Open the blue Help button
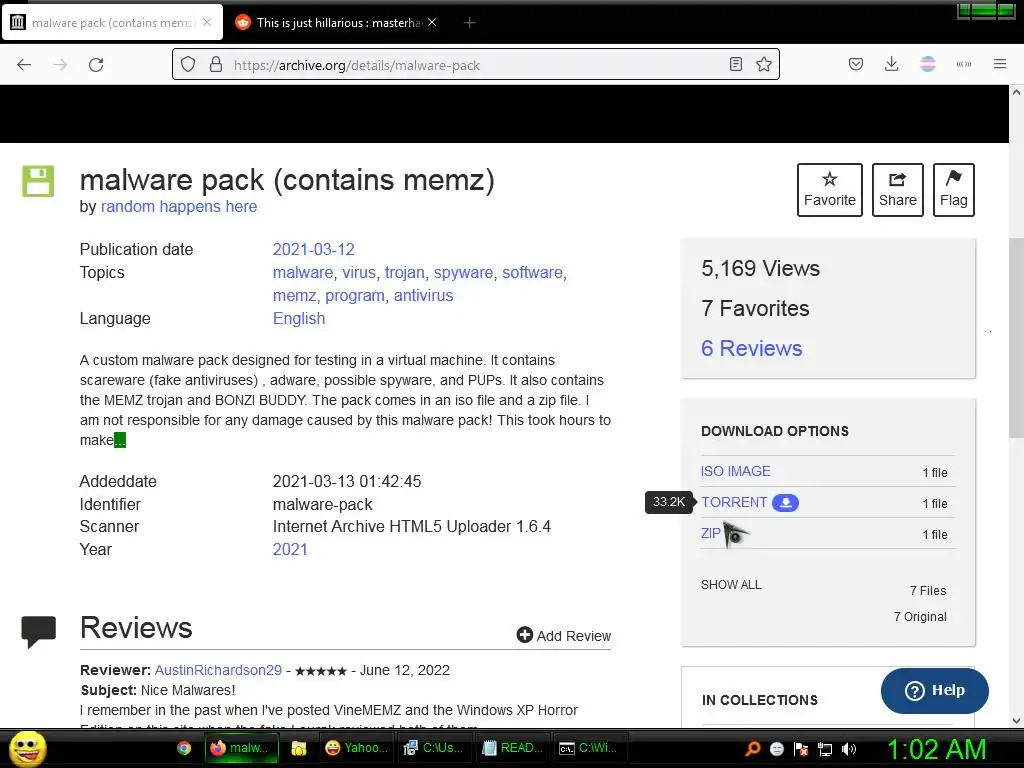The width and height of the screenshot is (1024, 768). [935, 690]
